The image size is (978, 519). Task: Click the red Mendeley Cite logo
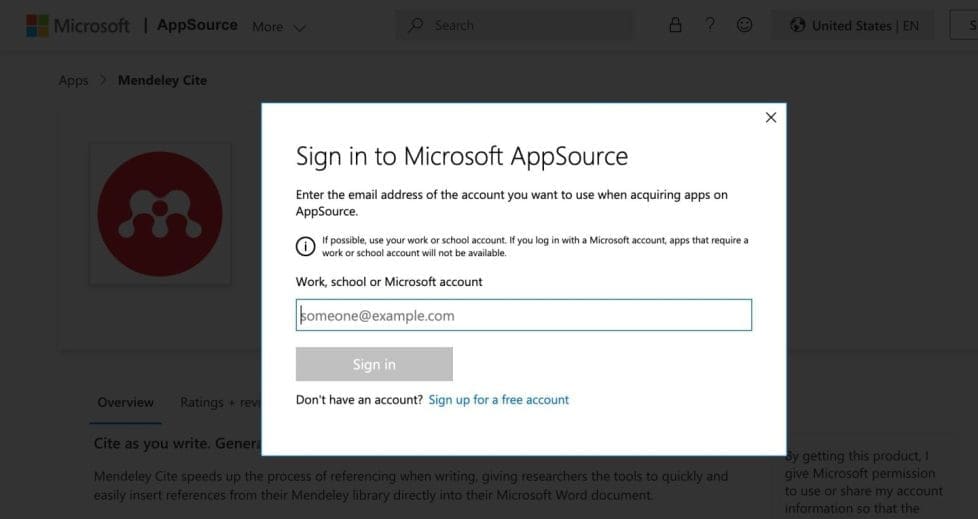click(159, 214)
